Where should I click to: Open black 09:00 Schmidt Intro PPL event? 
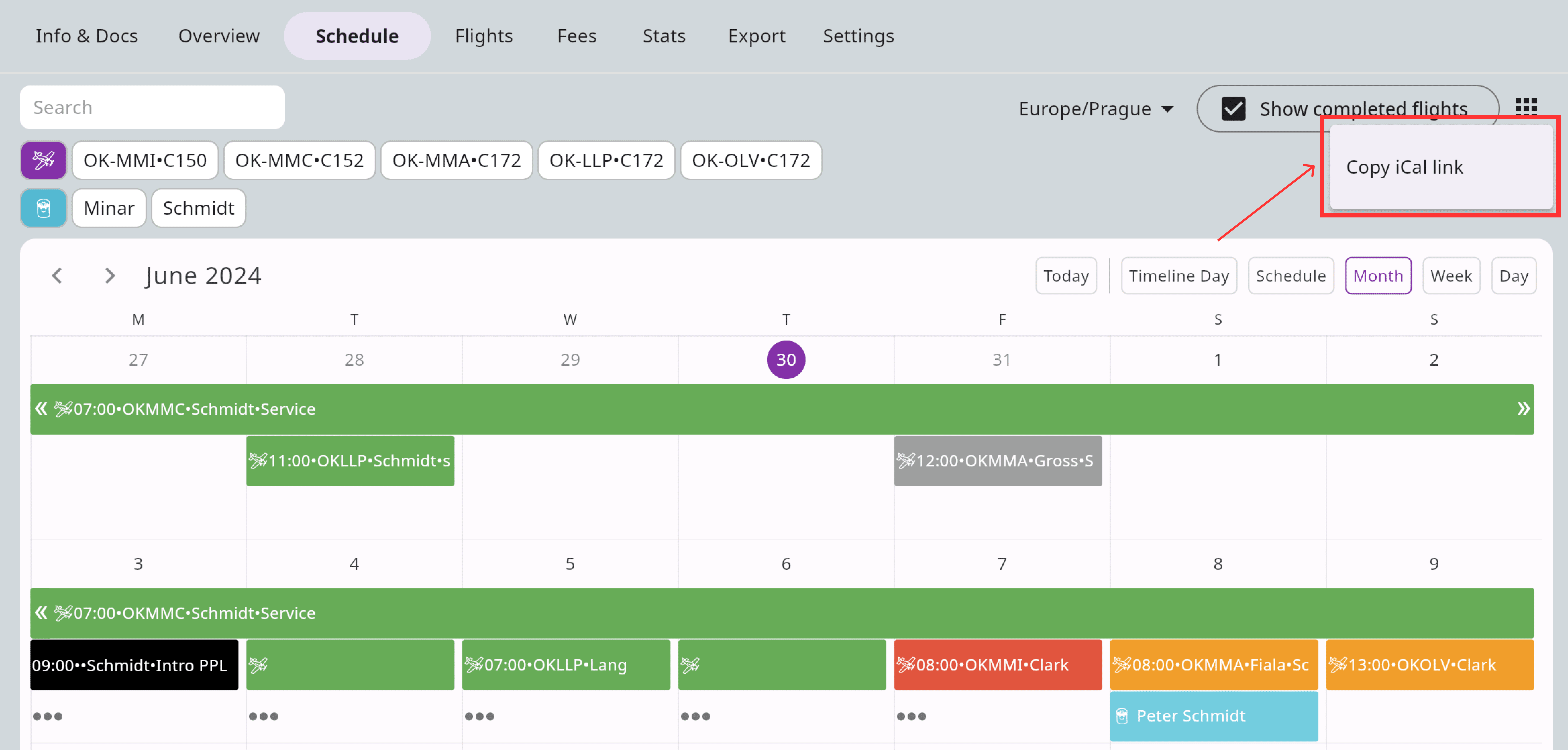[x=135, y=665]
